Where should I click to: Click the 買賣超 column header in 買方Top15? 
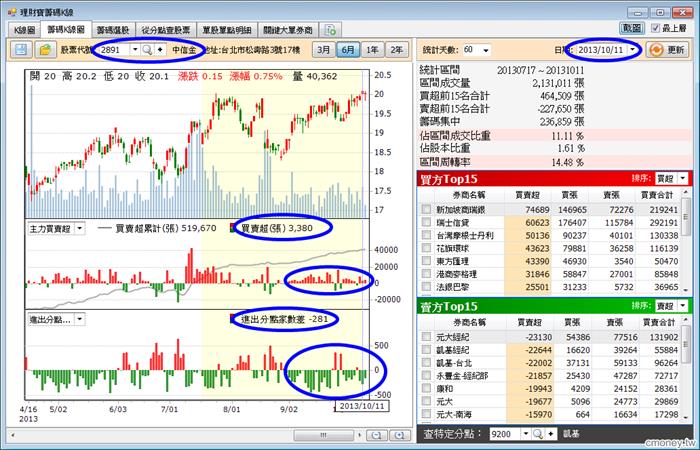click(527, 195)
